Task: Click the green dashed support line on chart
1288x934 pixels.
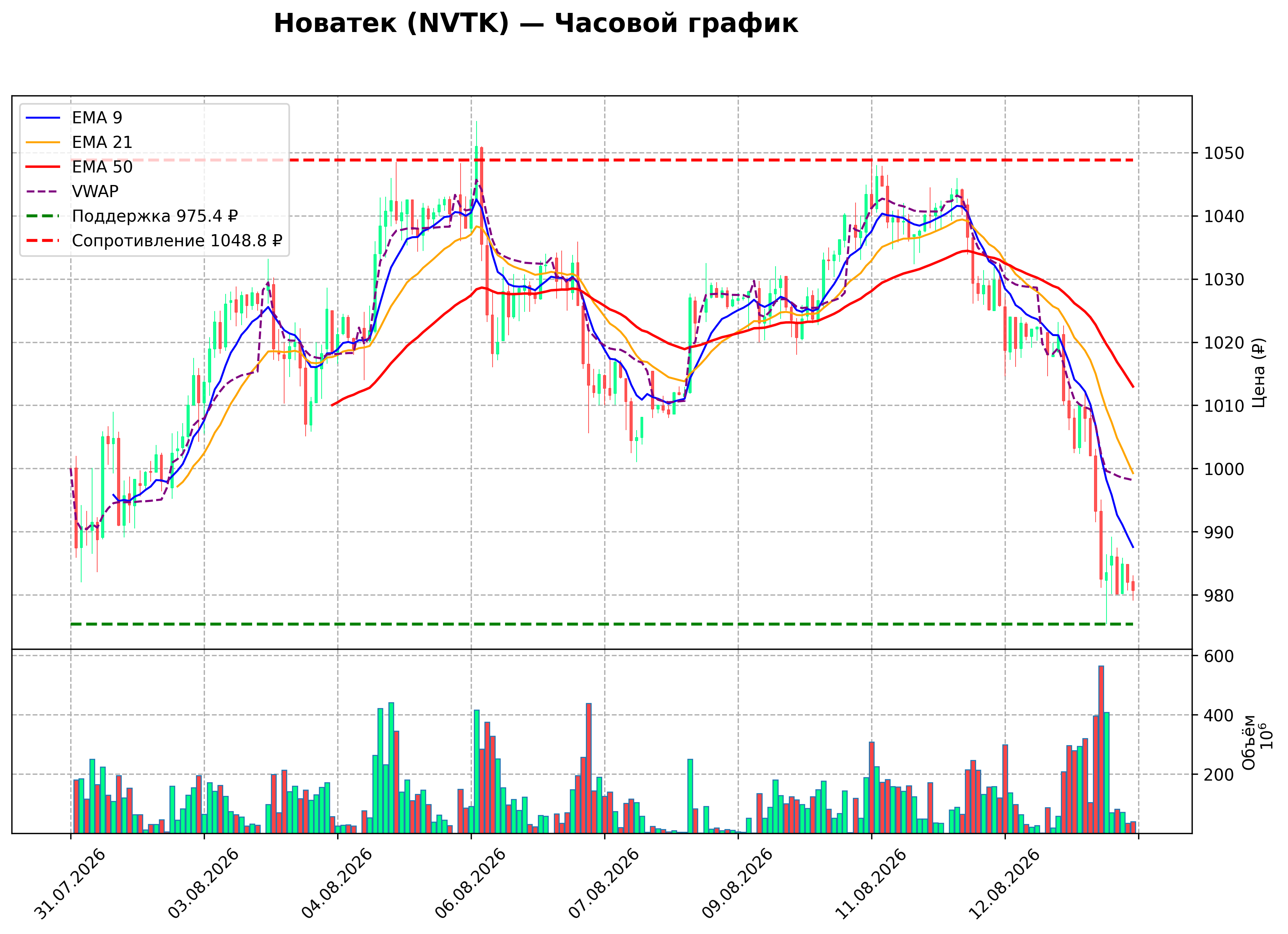Action: pyautogui.click(x=602, y=624)
